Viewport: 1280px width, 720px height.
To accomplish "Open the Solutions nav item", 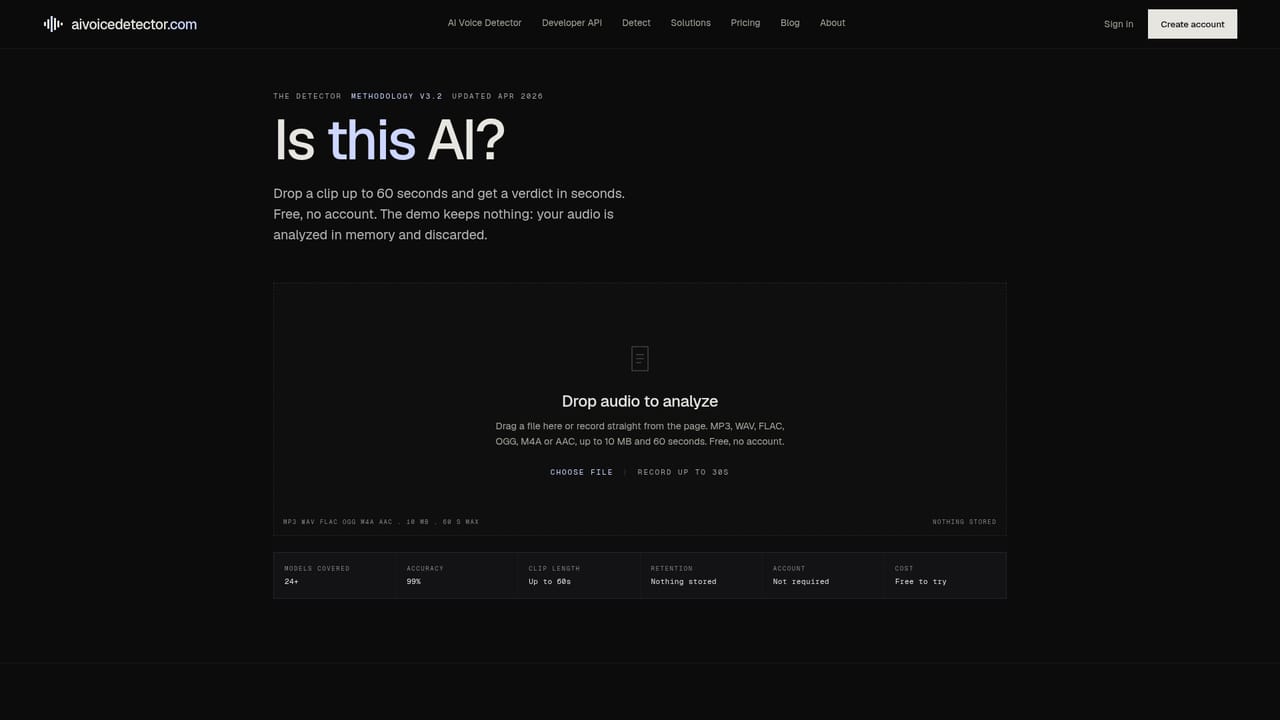I will point(691,23).
